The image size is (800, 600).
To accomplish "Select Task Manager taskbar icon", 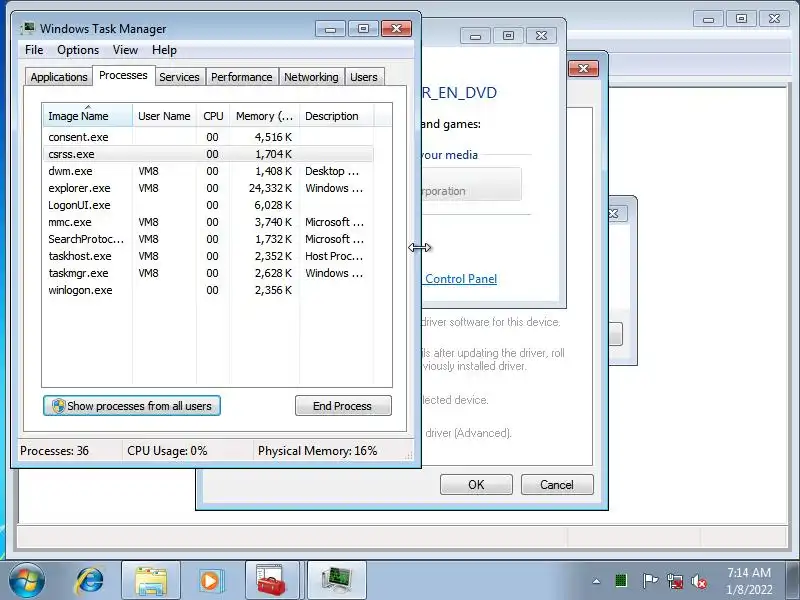I will [337, 581].
